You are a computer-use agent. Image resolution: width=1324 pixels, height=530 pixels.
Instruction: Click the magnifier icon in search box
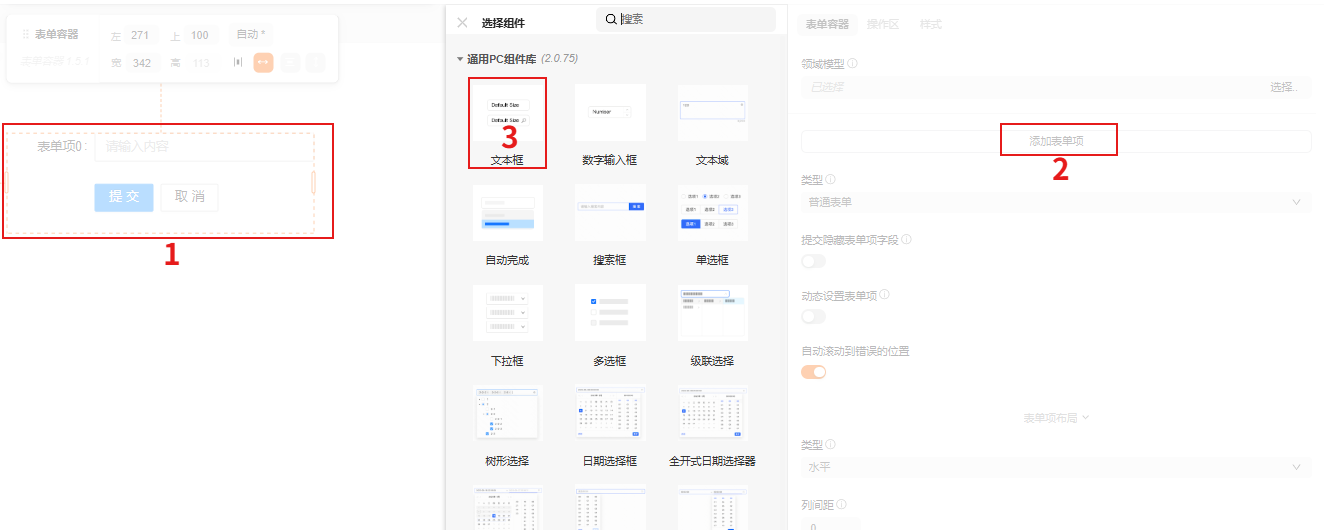click(611, 19)
